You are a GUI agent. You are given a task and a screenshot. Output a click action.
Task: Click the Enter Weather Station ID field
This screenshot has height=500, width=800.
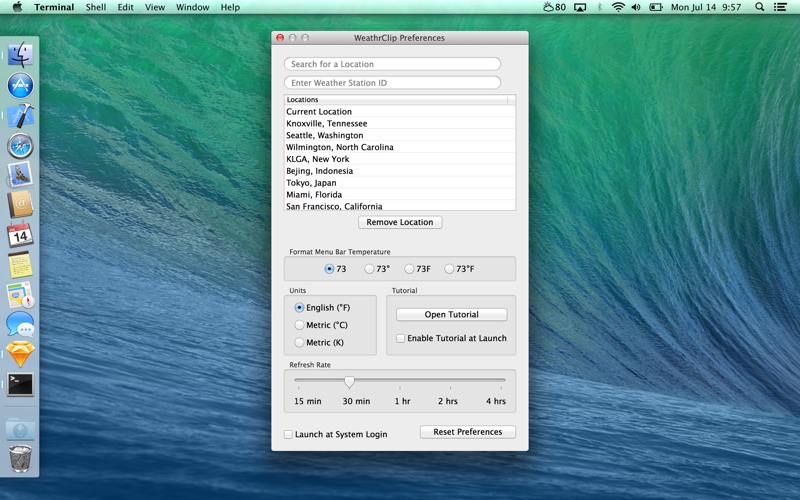point(392,83)
